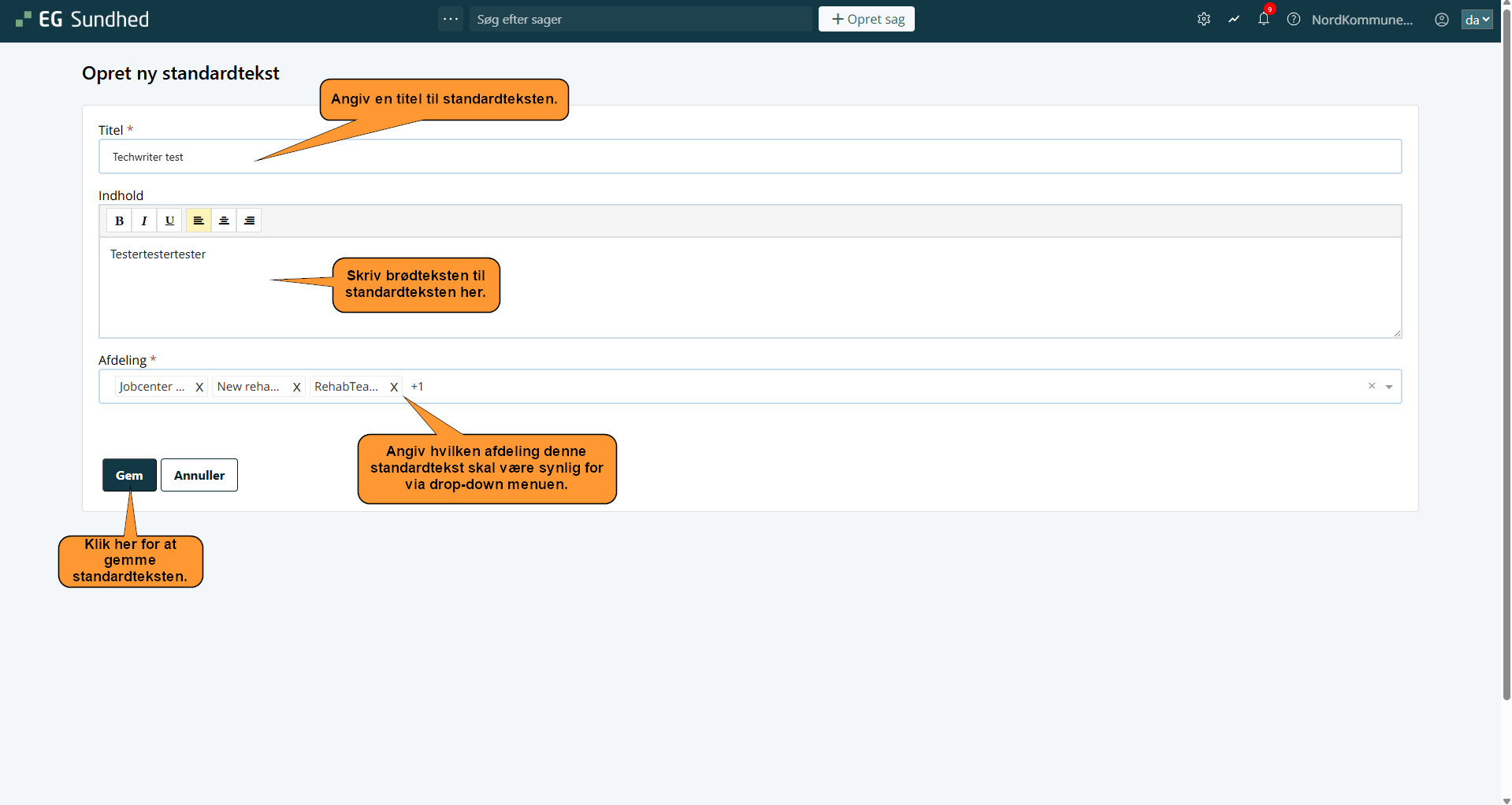Toggle bold formatting in the editor
The height and width of the screenshot is (805, 1512).
(x=119, y=221)
